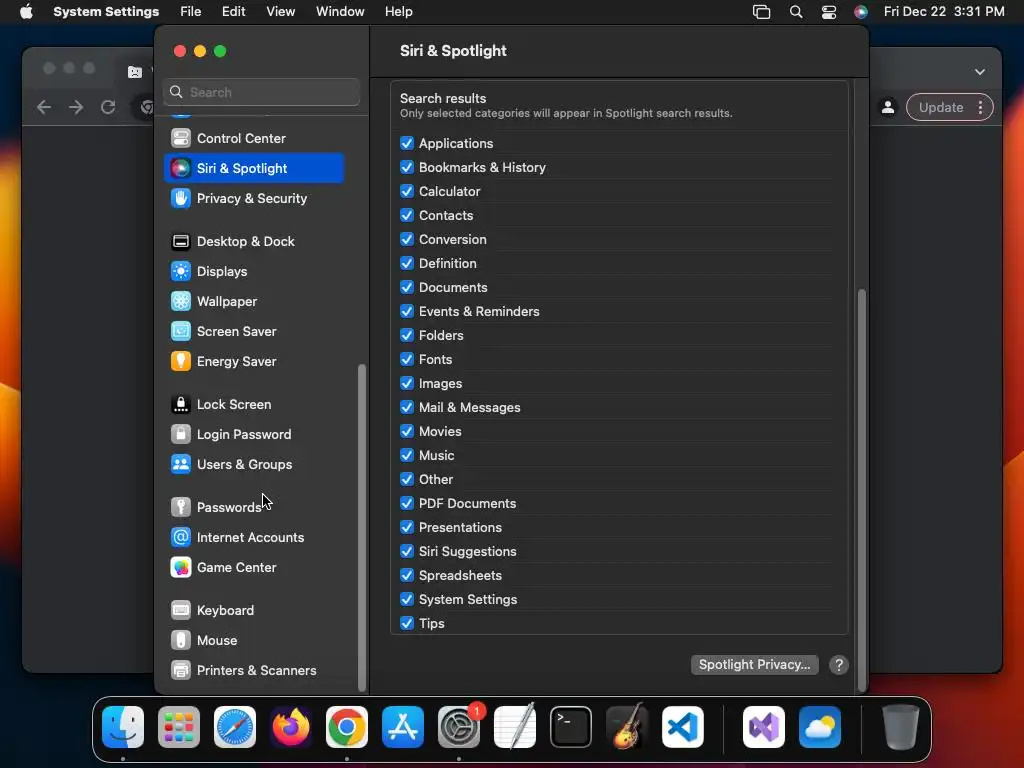The width and height of the screenshot is (1024, 768).
Task: Uncheck Bookmarks & History category
Action: (x=407, y=167)
